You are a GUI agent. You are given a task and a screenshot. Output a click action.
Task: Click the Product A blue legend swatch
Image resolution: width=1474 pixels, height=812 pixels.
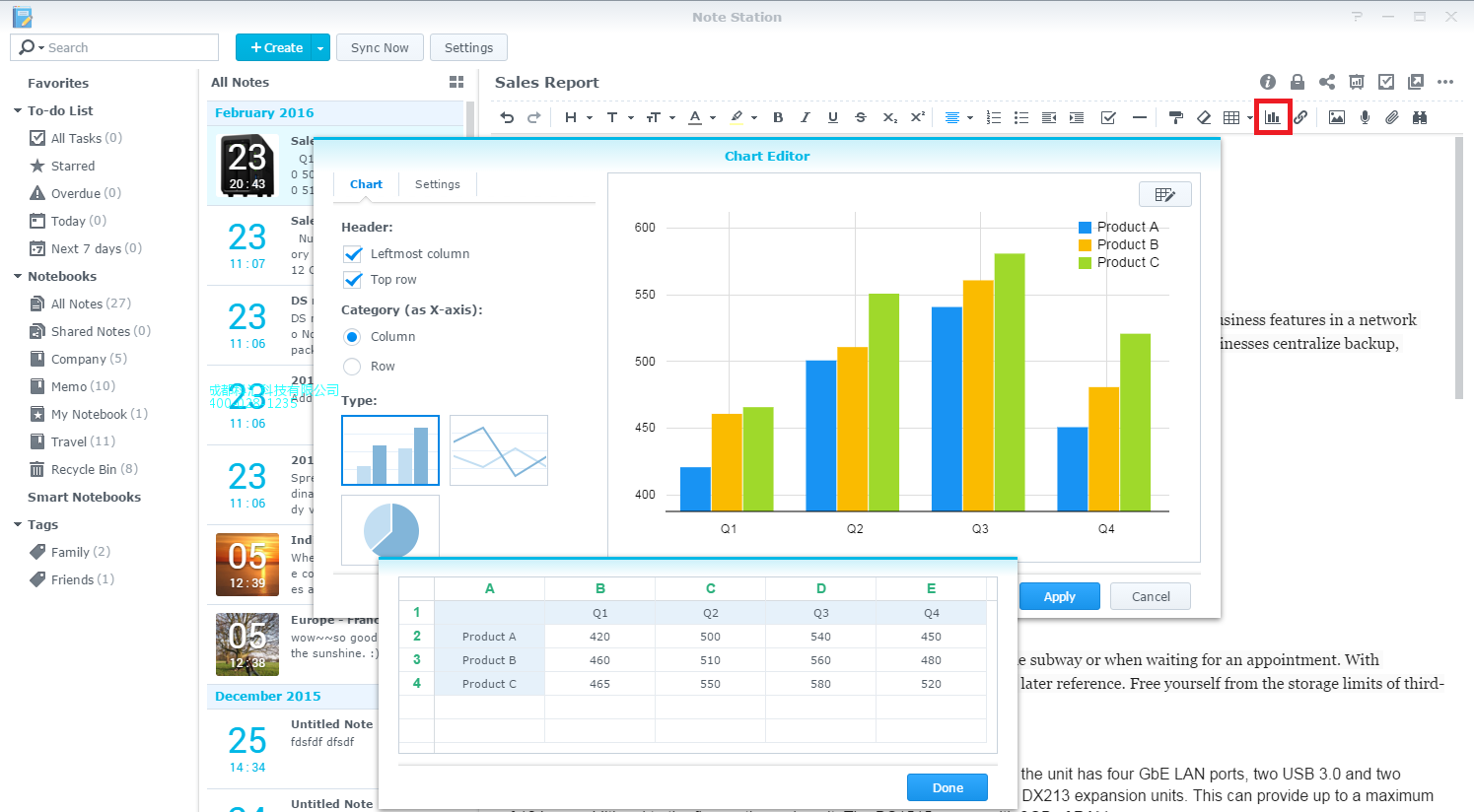coord(1085,228)
